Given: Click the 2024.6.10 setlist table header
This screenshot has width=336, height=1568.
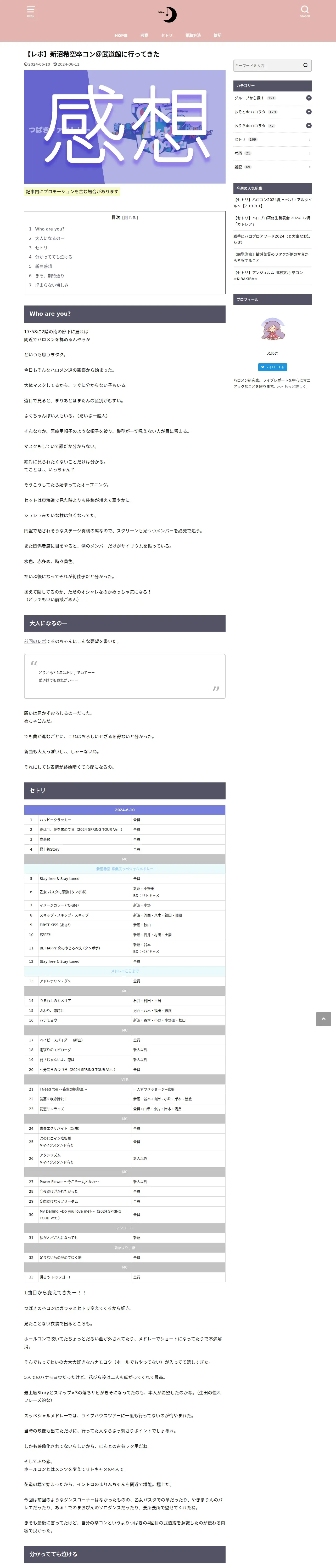Looking at the screenshot, I should tap(124, 810).
